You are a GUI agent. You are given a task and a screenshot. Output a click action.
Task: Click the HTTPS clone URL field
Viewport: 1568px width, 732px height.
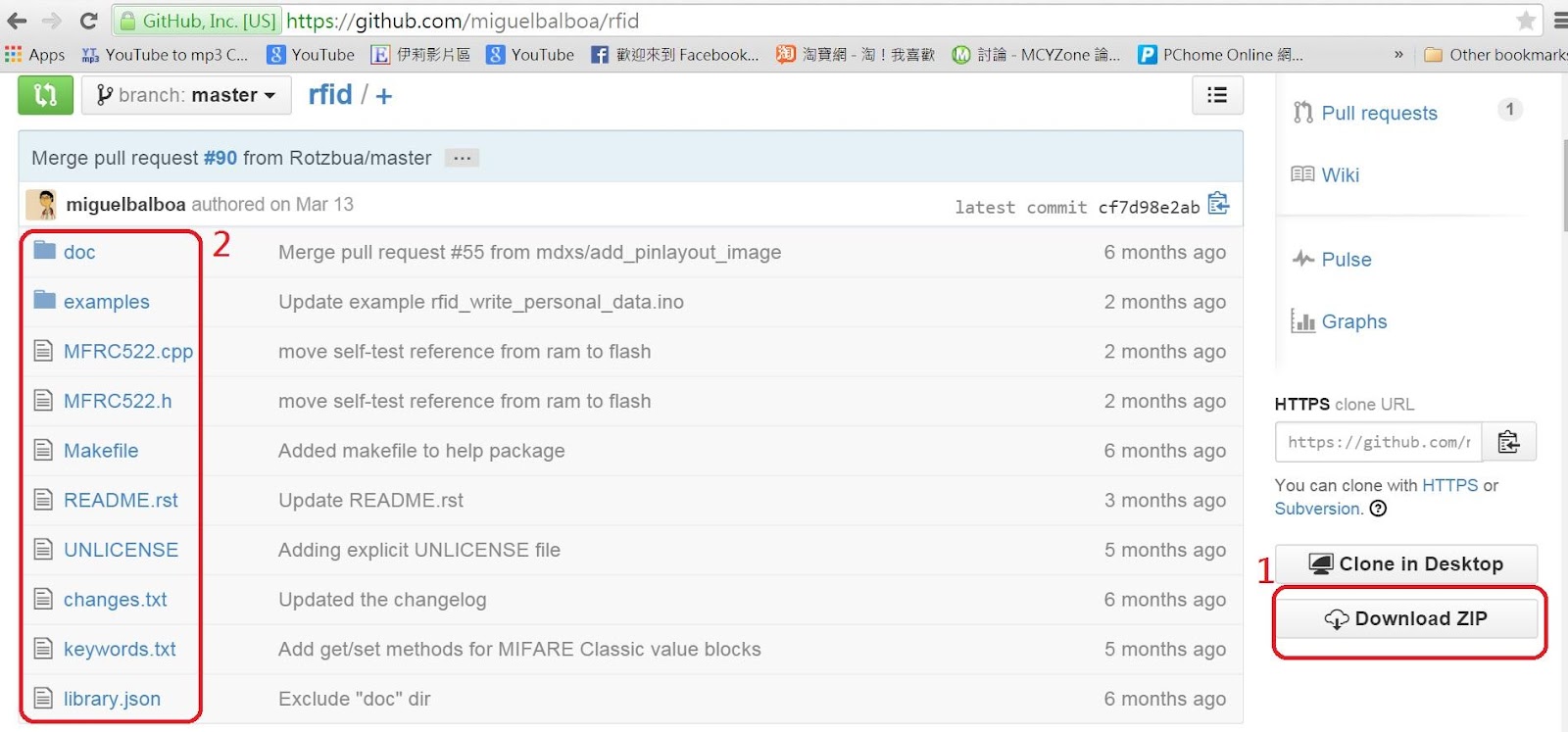[x=1378, y=442]
